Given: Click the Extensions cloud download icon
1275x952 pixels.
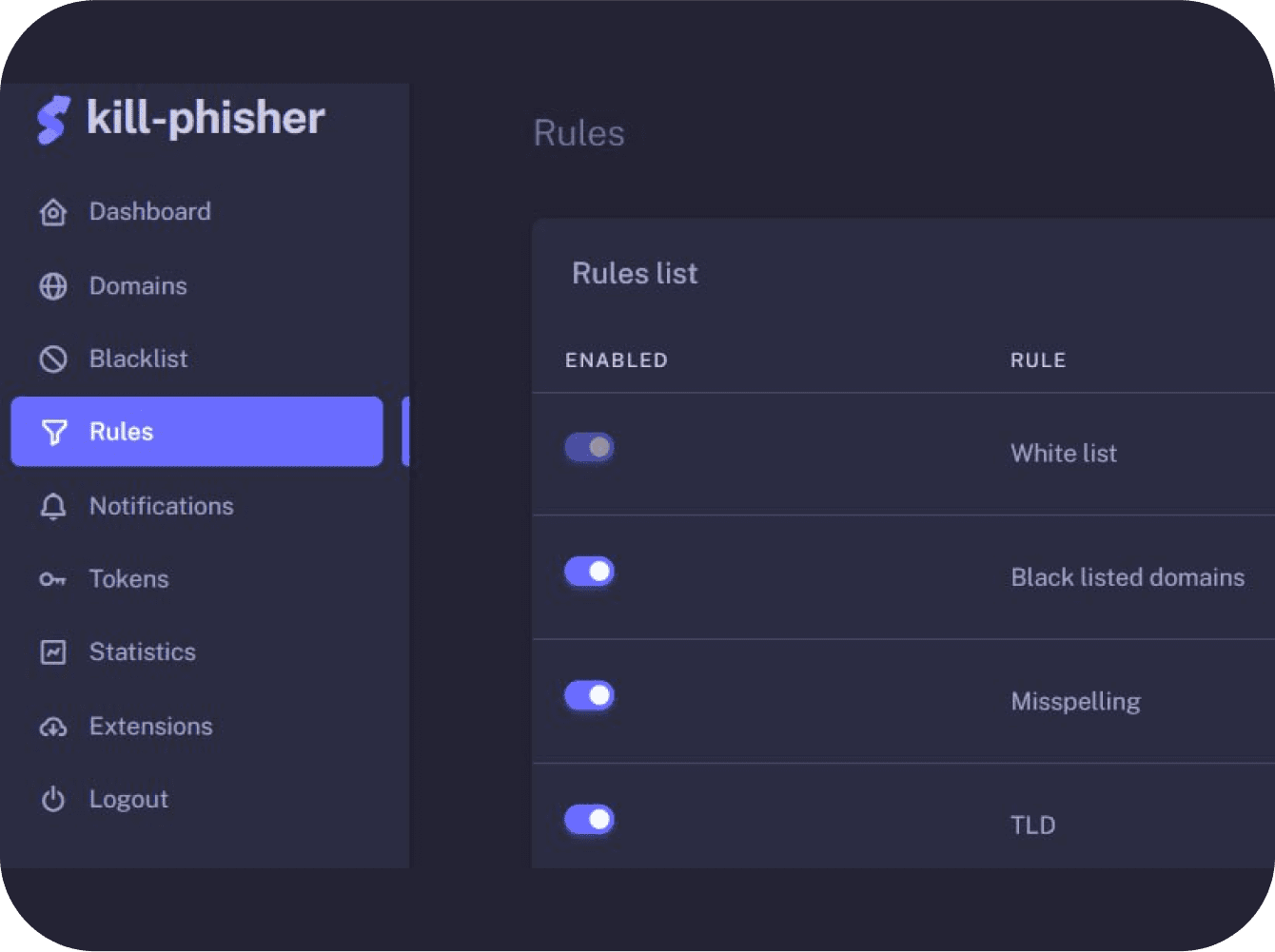Looking at the screenshot, I should pos(53,727).
